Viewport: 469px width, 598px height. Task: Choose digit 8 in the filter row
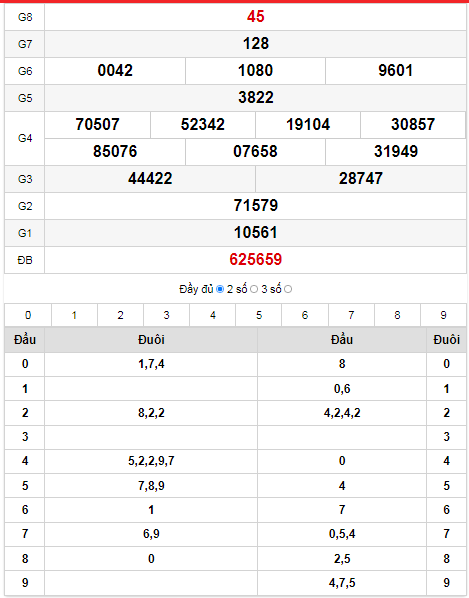[x=397, y=315]
